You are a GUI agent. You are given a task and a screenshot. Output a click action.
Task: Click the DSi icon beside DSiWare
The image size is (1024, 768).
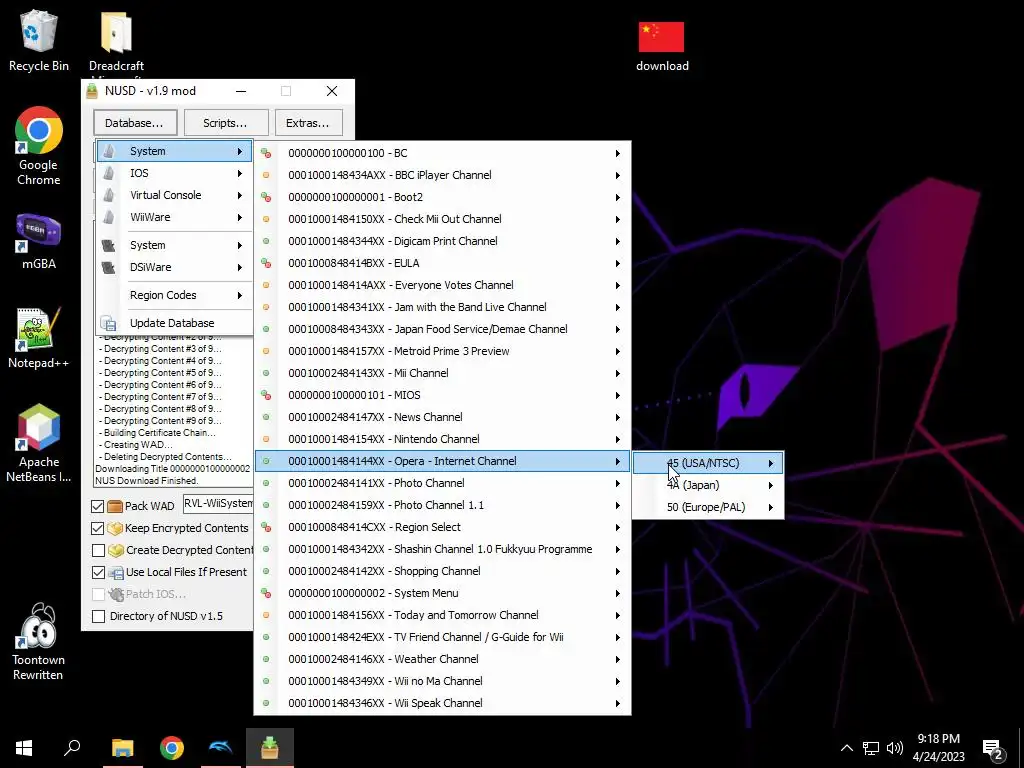pos(108,267)
